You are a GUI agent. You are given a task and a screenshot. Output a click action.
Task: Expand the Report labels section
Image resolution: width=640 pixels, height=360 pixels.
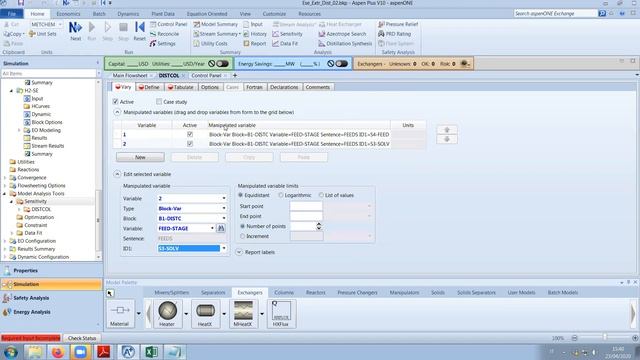[x=239, y=252]
